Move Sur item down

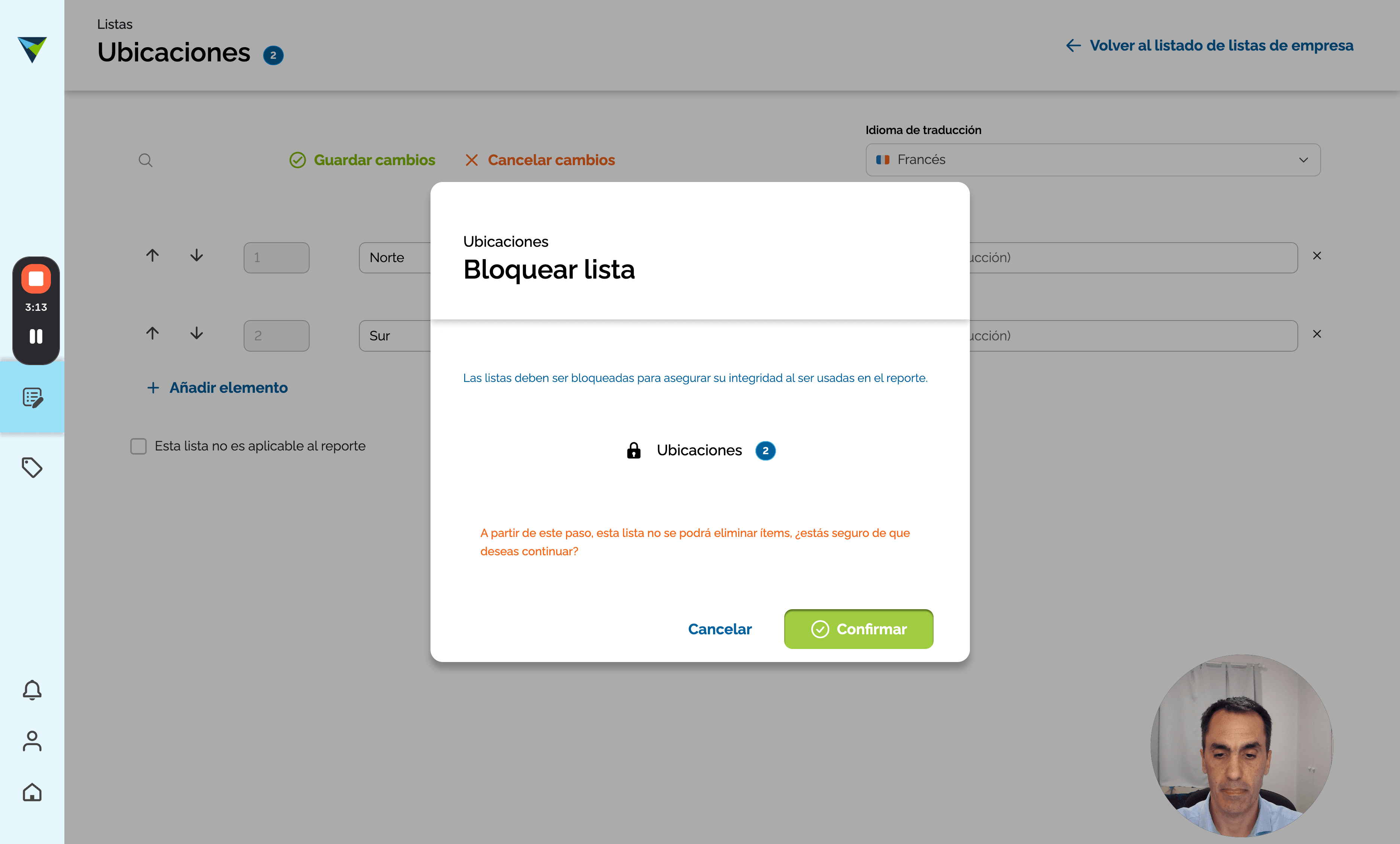[x=197, y=334]
